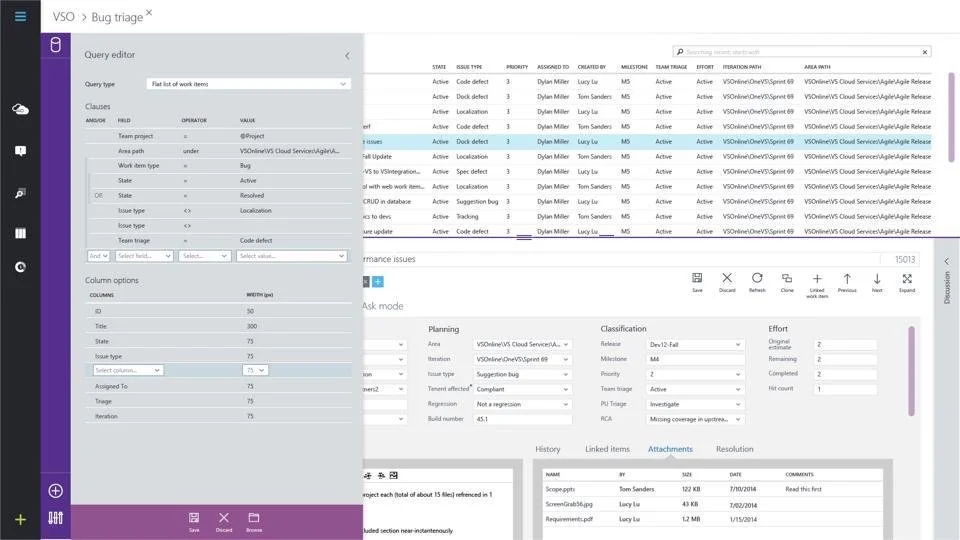
Task: Open the Select column dropdown
Action: click(x=128, y=370)
